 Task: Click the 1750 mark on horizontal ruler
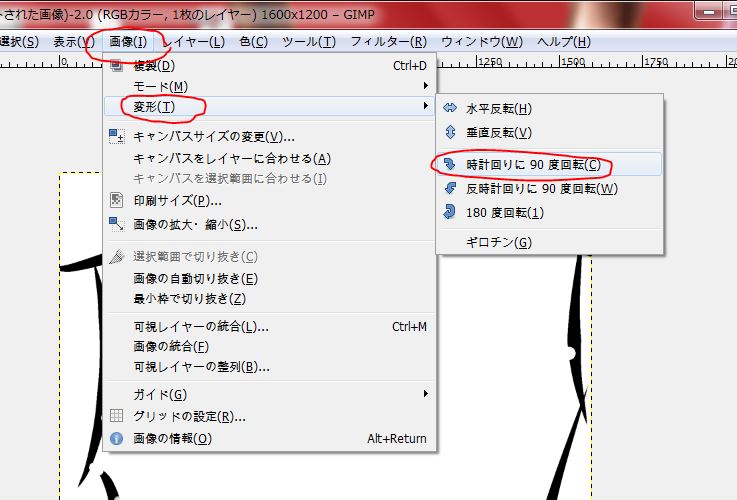point(656,62)
